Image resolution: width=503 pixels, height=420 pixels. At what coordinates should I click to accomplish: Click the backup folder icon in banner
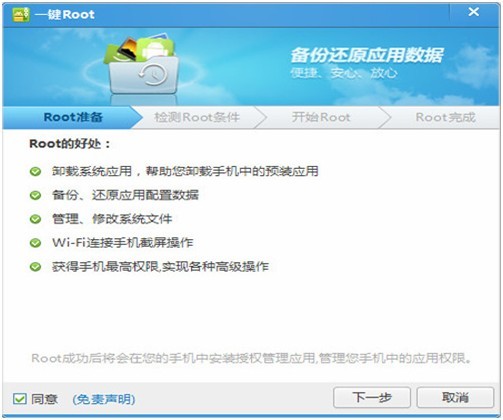[143, 65]
